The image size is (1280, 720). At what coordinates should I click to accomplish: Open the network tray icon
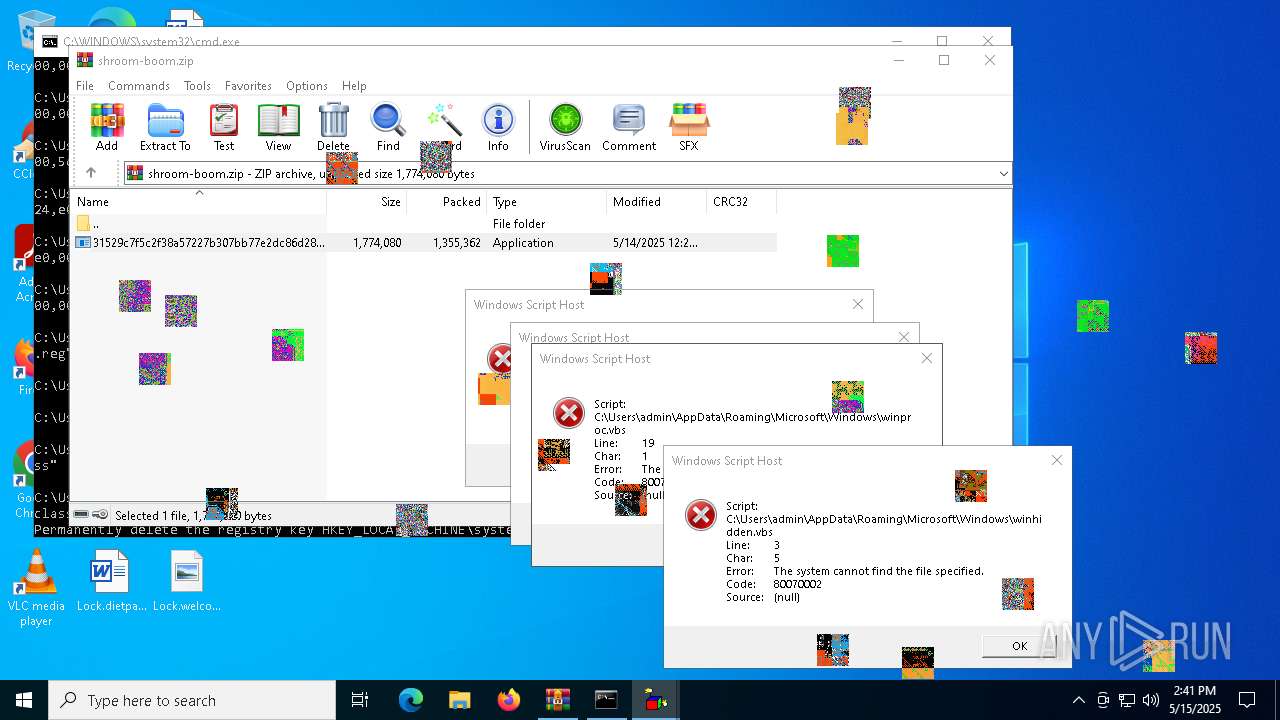[x=1126, y=700]
